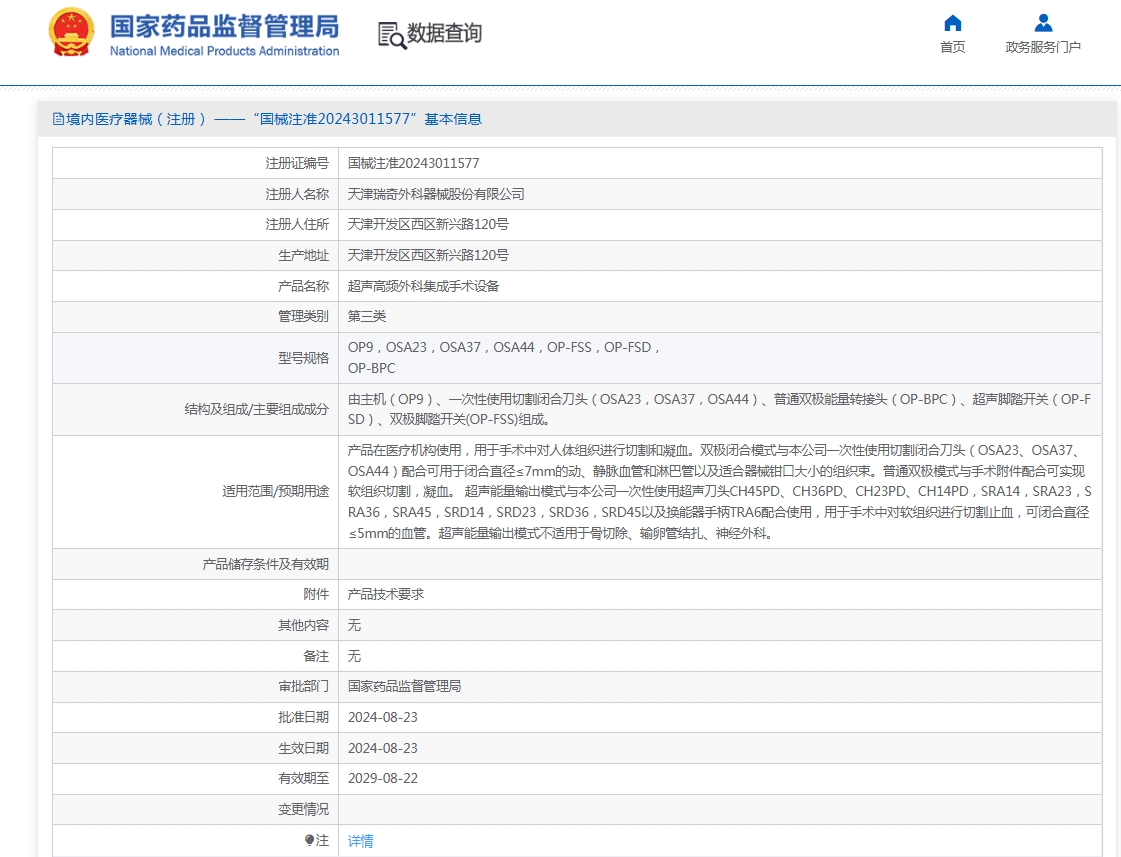This screenshot has width=1121, height=857.
Task: Click the 注册人名称 row label
Action: coord(297,194)
